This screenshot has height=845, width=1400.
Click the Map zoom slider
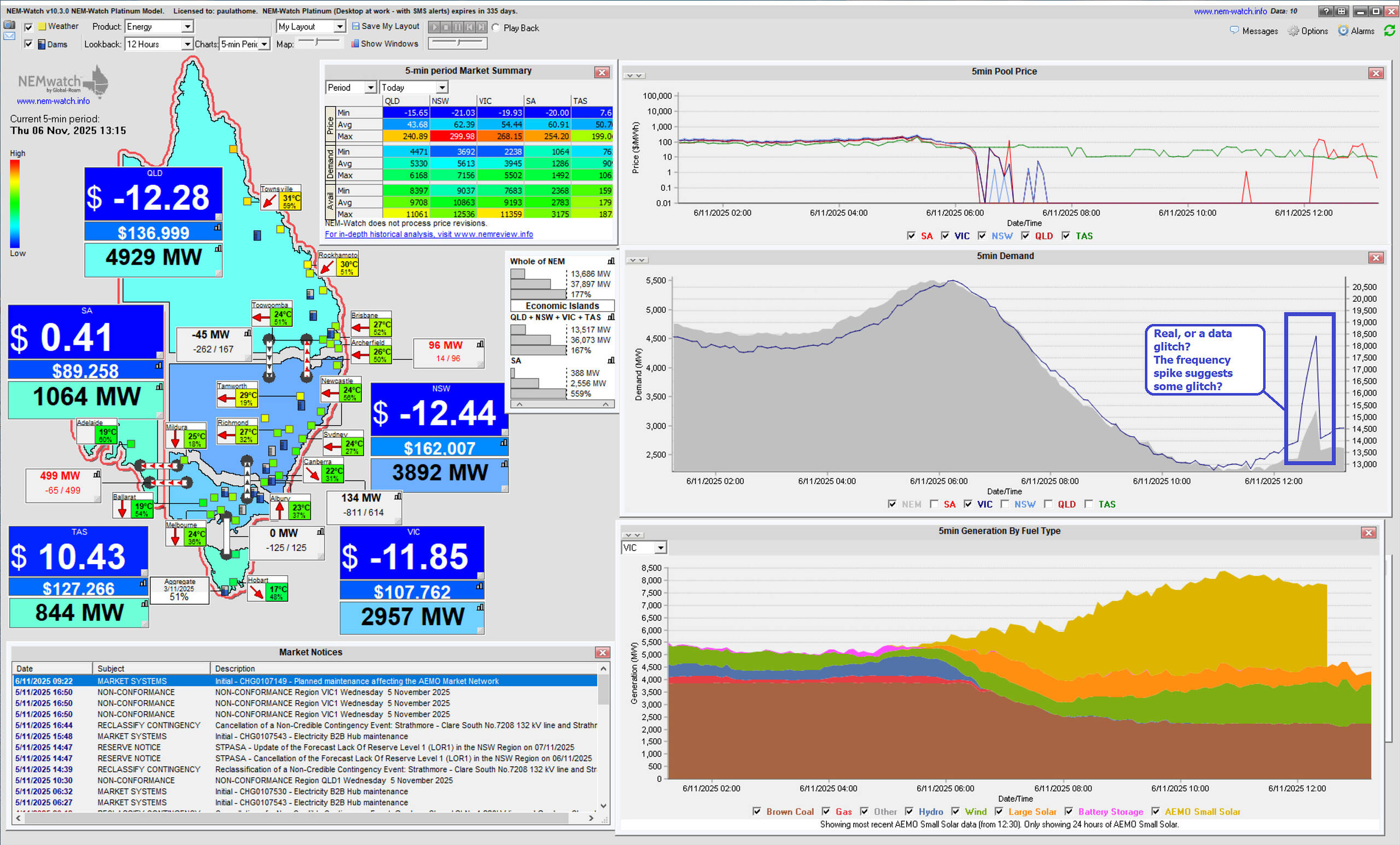coord(318,42)
